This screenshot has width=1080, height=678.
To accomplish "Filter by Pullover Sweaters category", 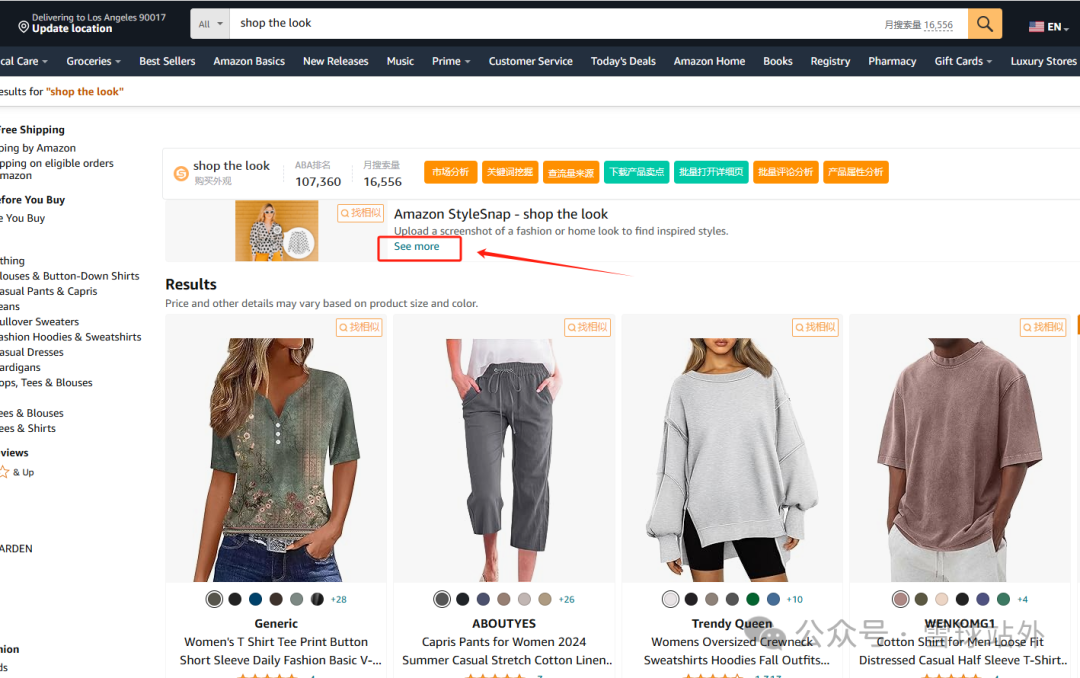I will pyautogui.click(x=39, y=322).
